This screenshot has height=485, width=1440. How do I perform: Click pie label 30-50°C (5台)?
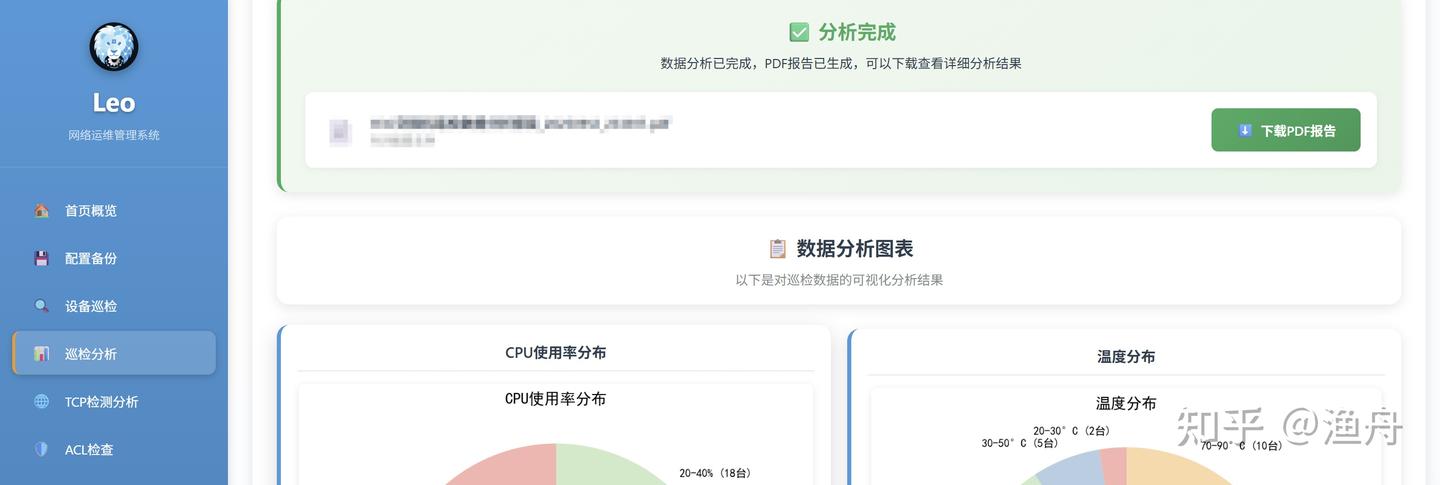click(x=1019, y=443)
